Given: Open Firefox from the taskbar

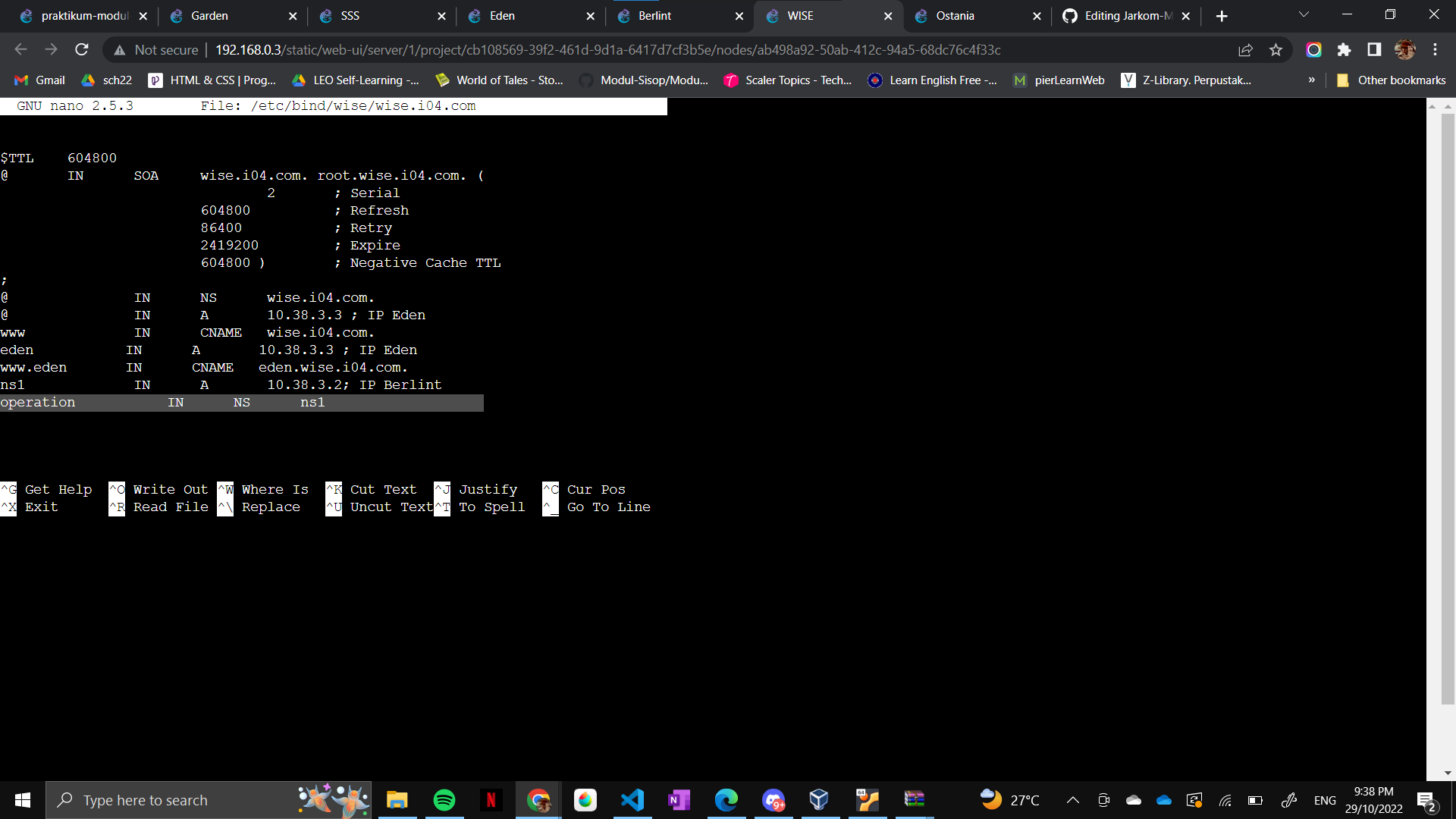Looking at the screenshot, I should [x=585, y=799].
